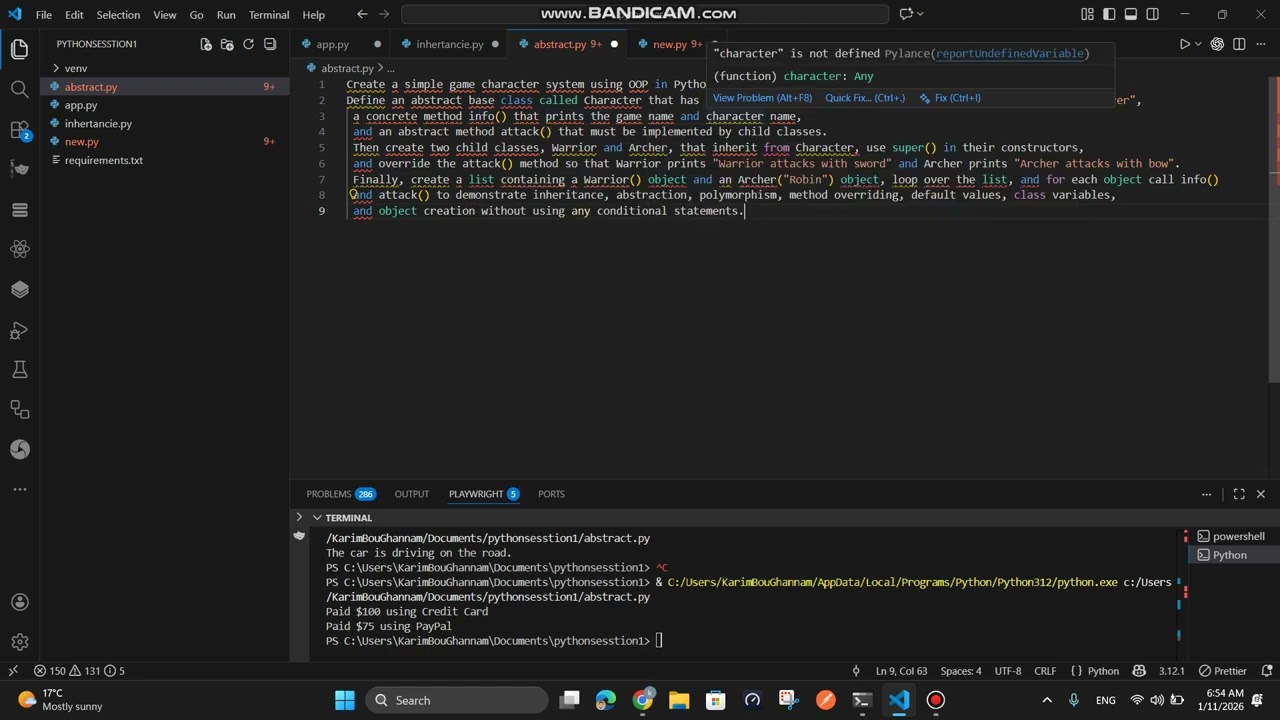Viewport: 1280px width, 720px height.
Task: Switch to the app.py editor tab
Action: pos(333,44)
